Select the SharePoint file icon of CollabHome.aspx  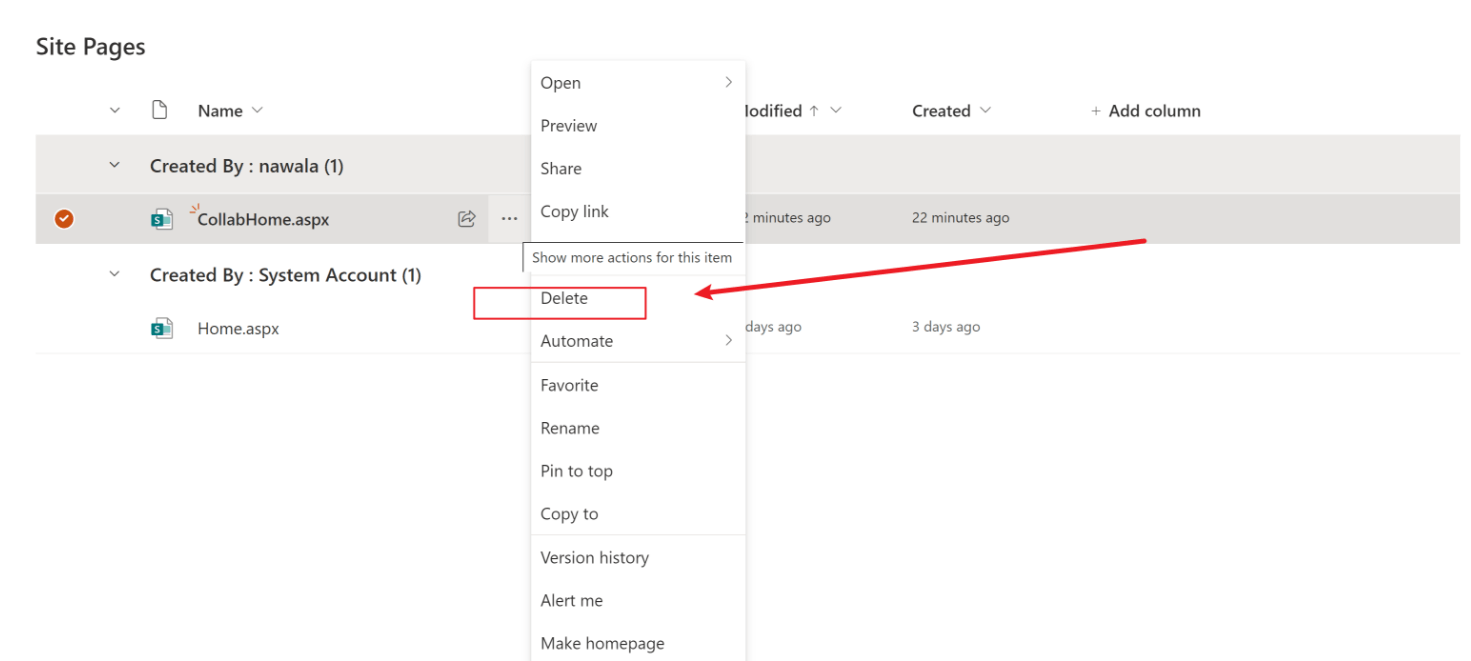coord(162,219)
